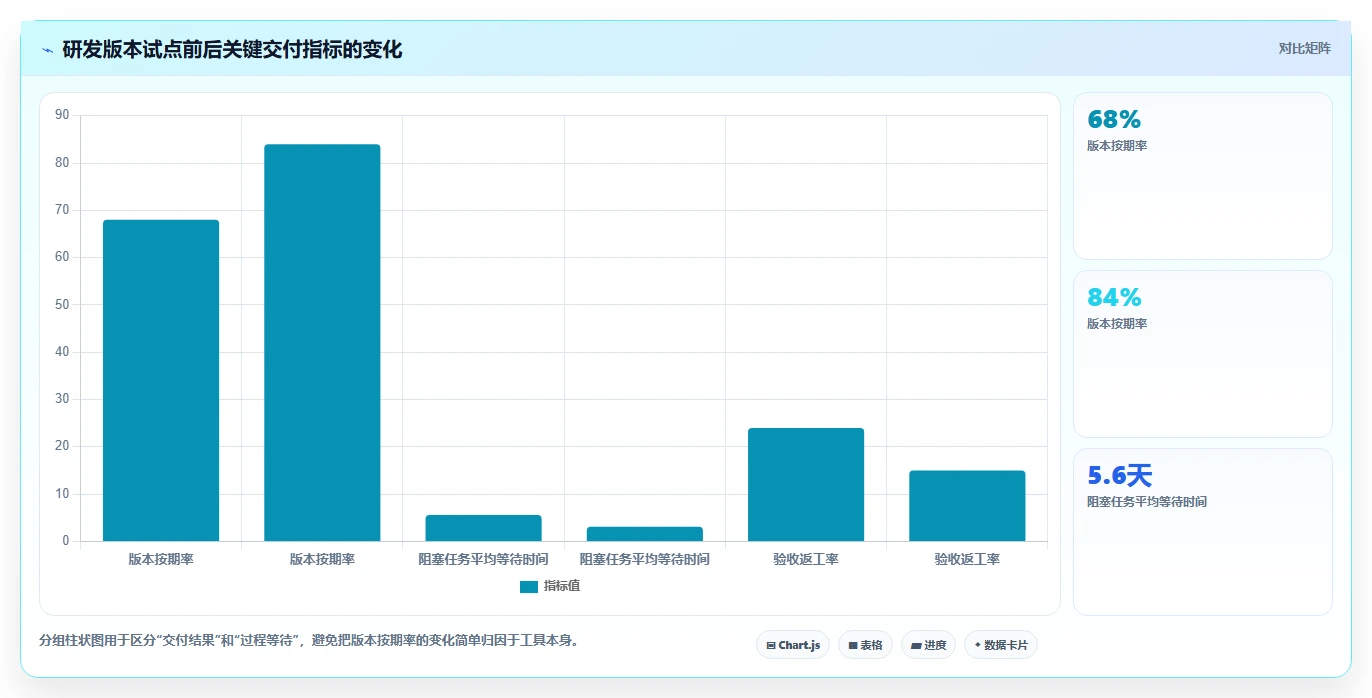Open the 68% data card value
The width and height of the screenshot is (1372, 698).
click(1114, 120)
